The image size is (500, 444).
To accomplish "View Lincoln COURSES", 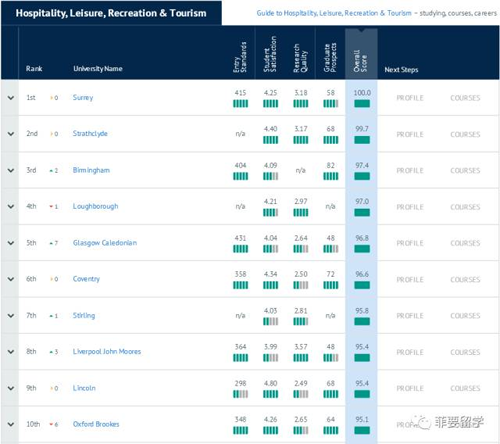I will [465, 388].
